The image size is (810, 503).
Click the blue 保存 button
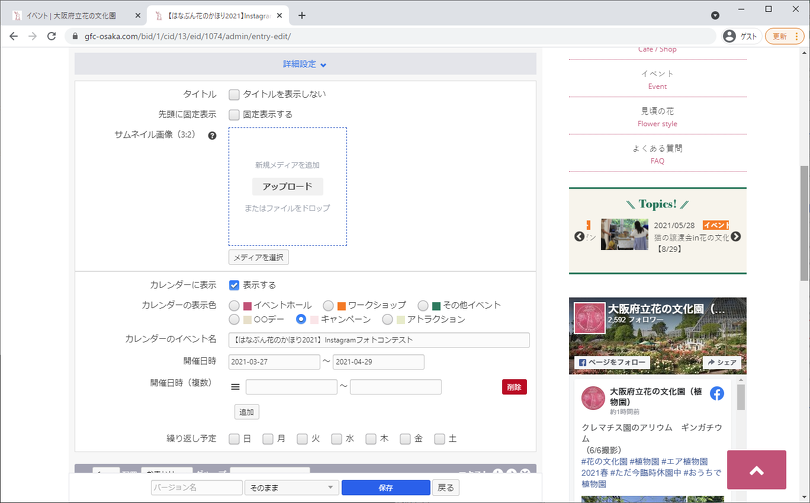(386, 487)
